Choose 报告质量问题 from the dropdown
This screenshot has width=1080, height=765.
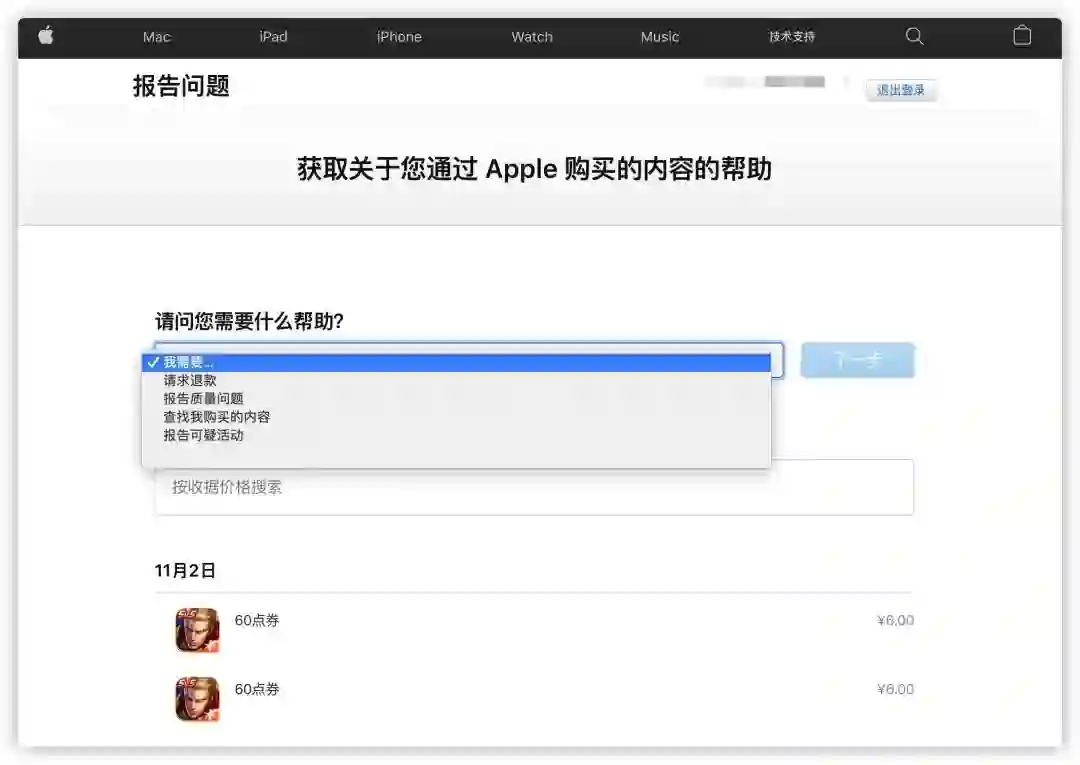[456, 399]
